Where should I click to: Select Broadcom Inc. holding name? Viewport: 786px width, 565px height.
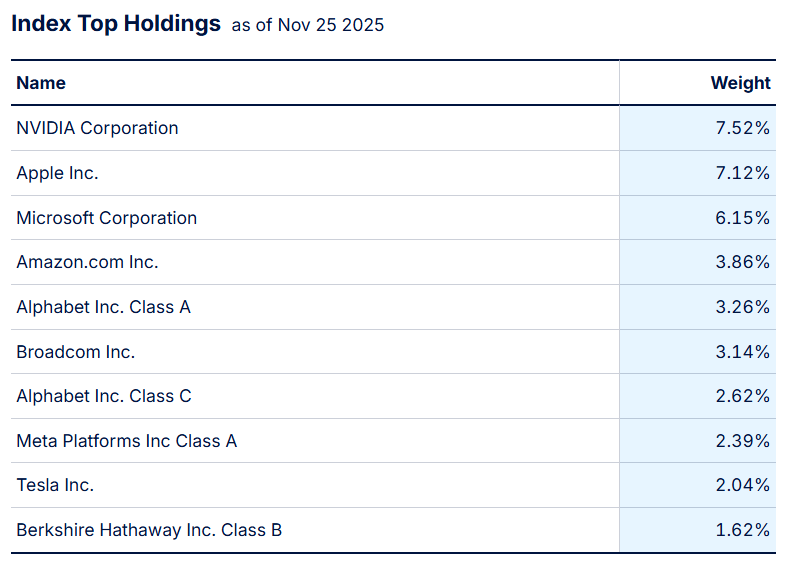(75, 352)
